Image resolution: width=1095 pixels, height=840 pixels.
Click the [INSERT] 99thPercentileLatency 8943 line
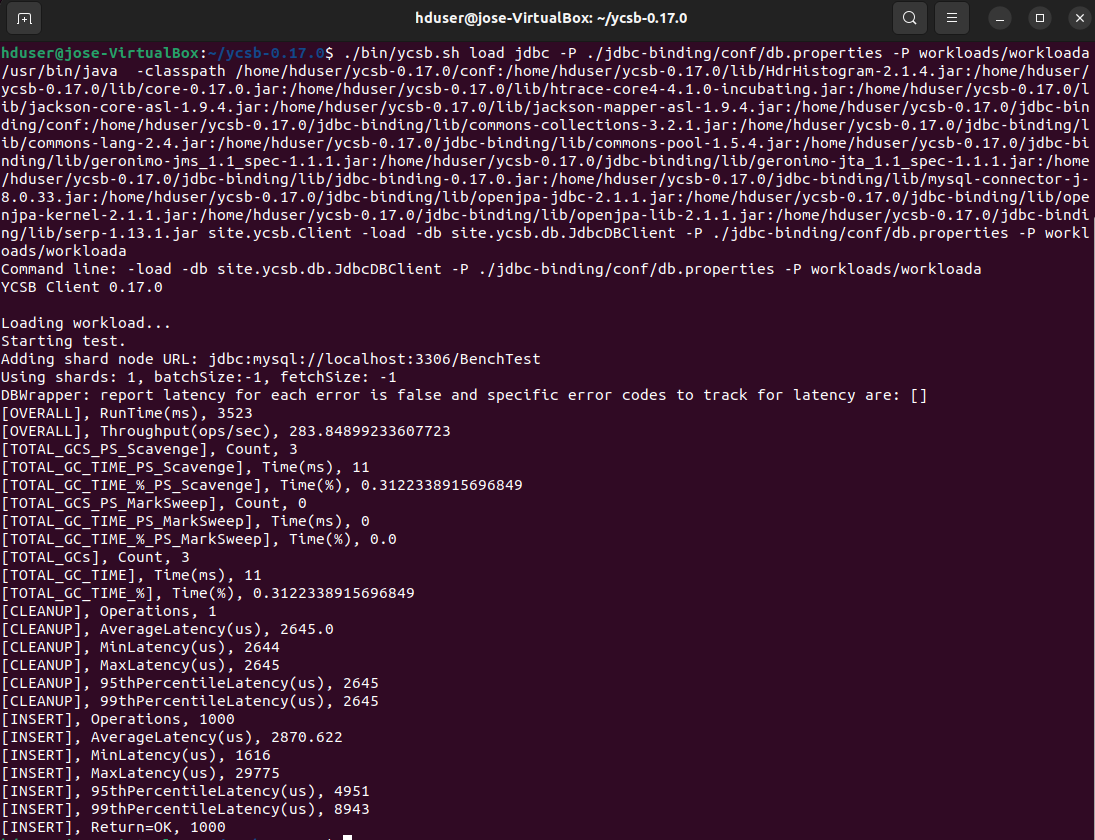185,809
